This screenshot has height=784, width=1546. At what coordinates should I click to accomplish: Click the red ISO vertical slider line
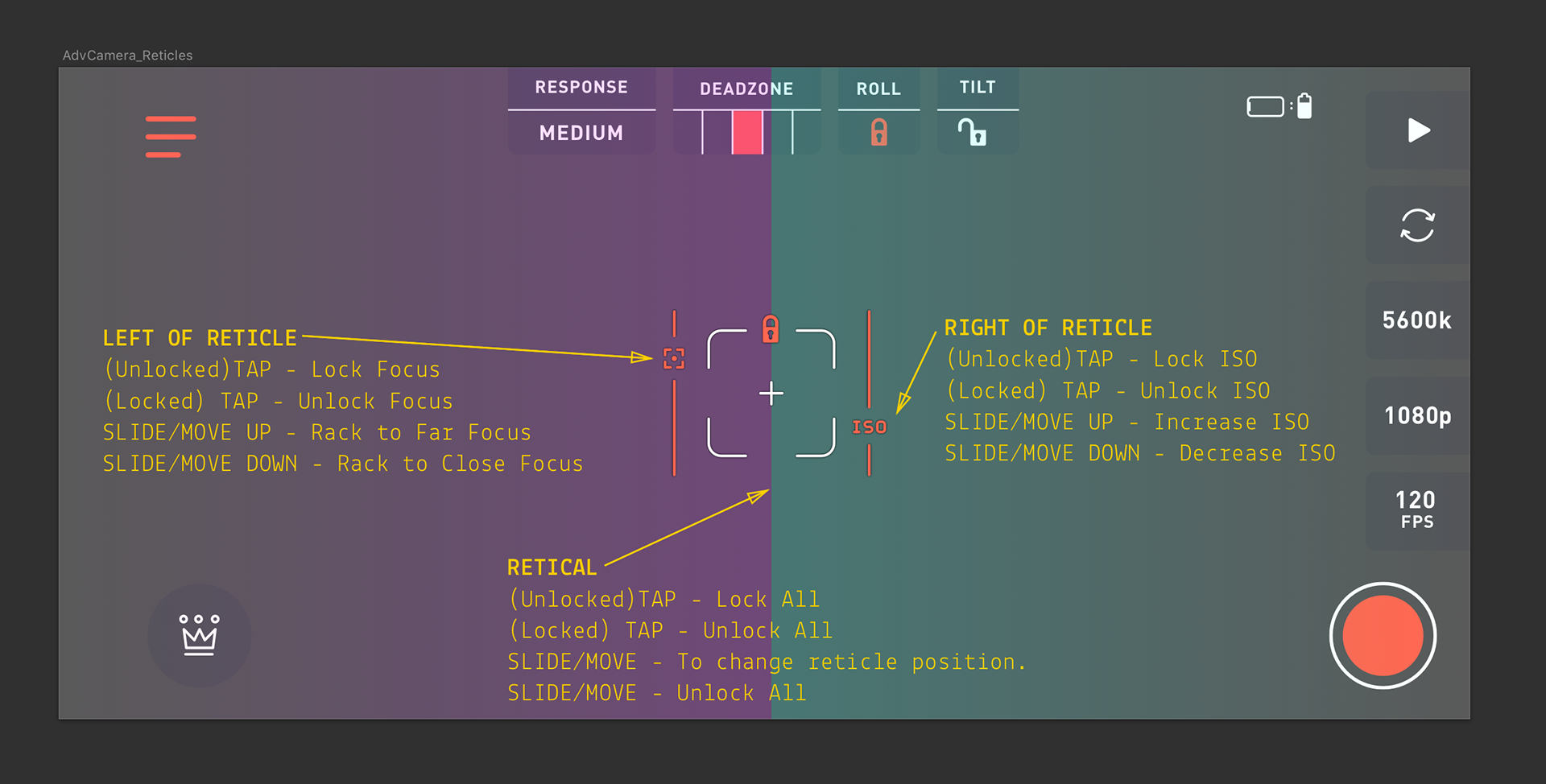(869, 358)
